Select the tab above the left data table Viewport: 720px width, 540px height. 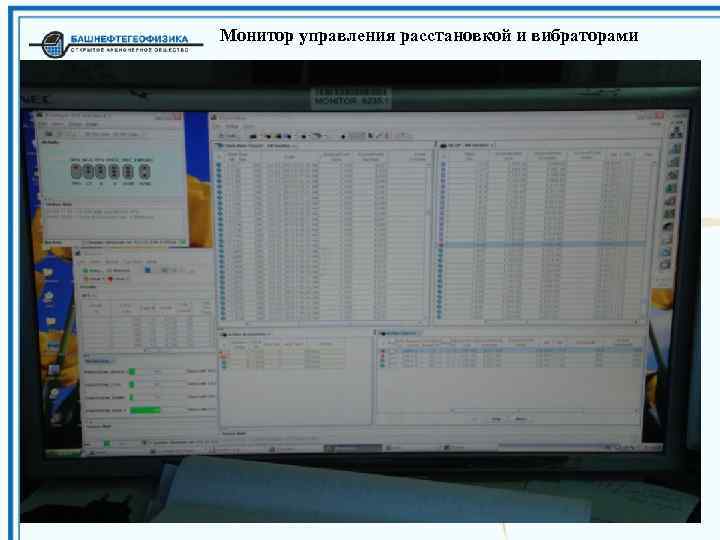click(x=256, y=146)
